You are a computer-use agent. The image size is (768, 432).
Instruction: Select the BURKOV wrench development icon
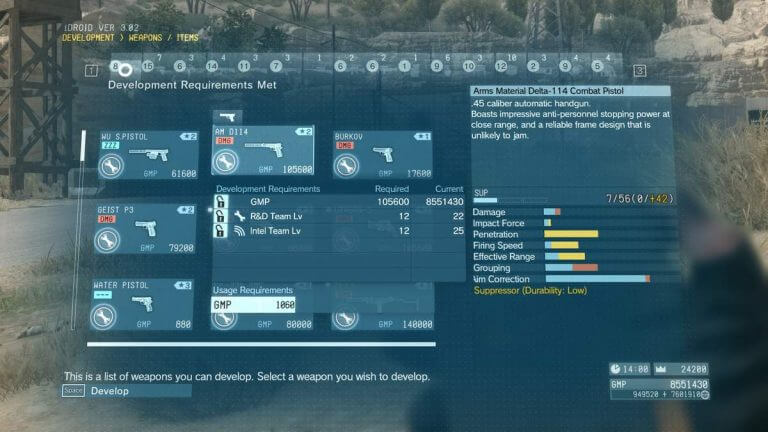pyautogui.click(x=346, y=166)
